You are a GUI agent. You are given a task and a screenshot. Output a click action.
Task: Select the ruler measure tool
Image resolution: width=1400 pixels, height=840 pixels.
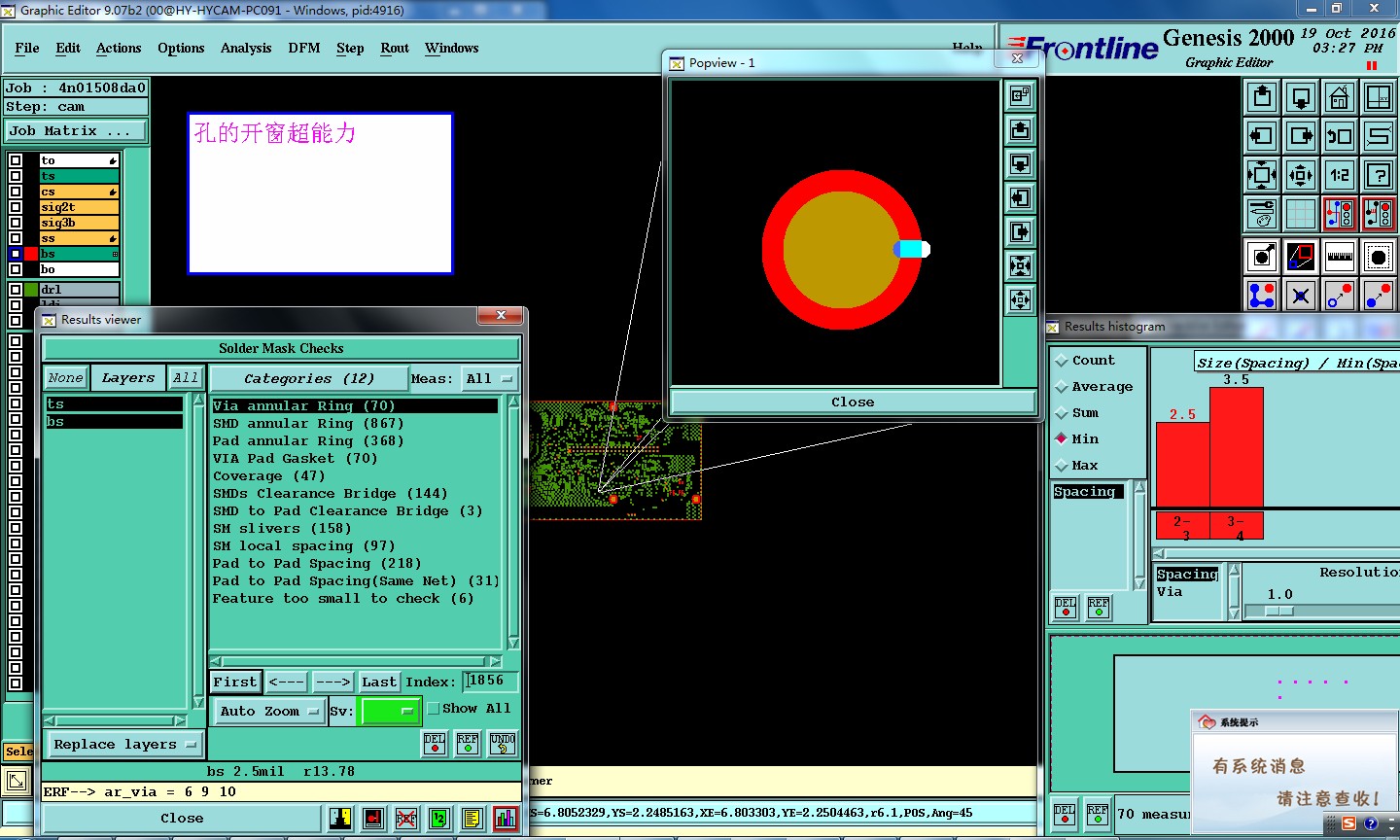1340,257
